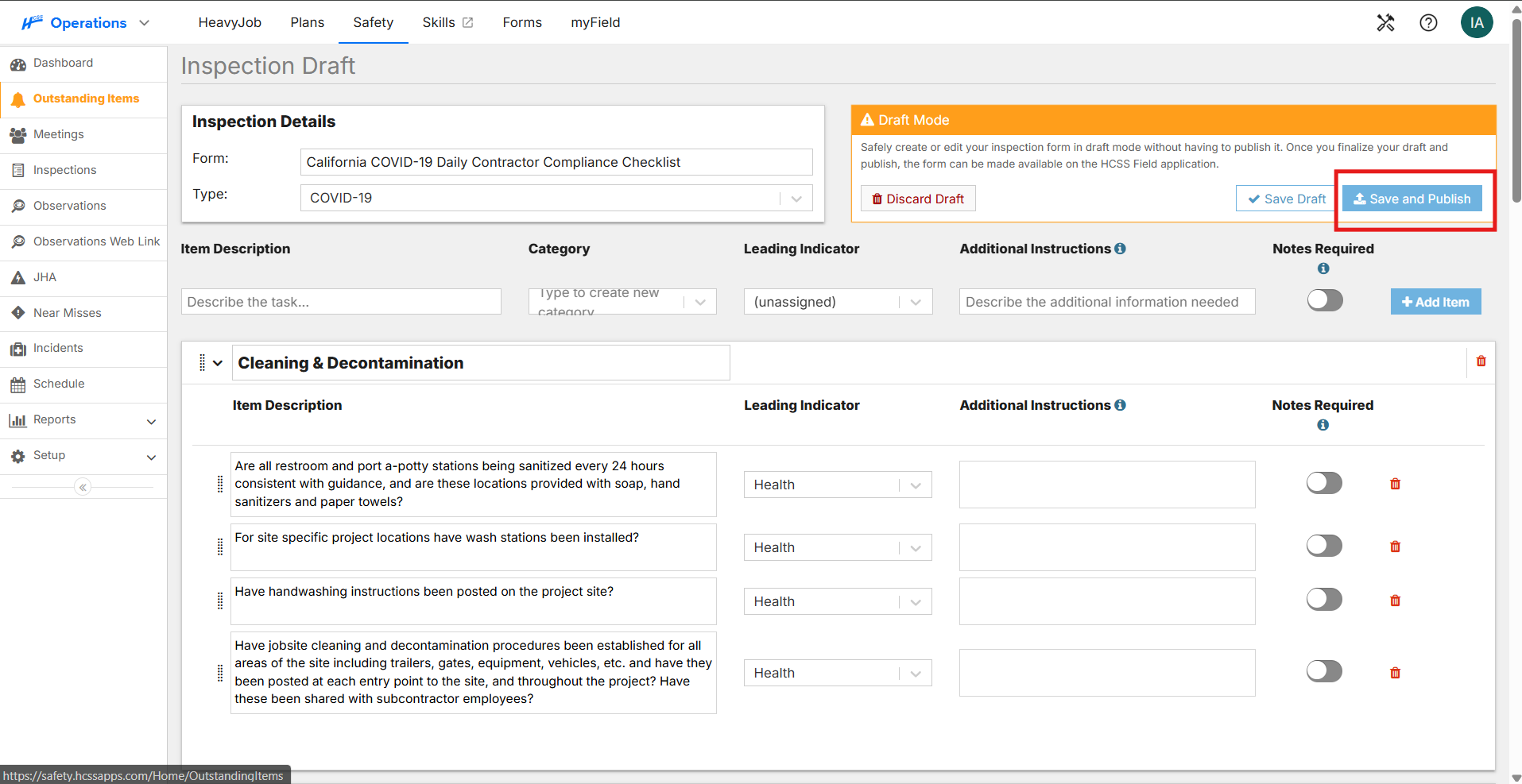1522x784 pixels.
Task: Delete the Cleaning & Decontamination category
Action: 1481,361
